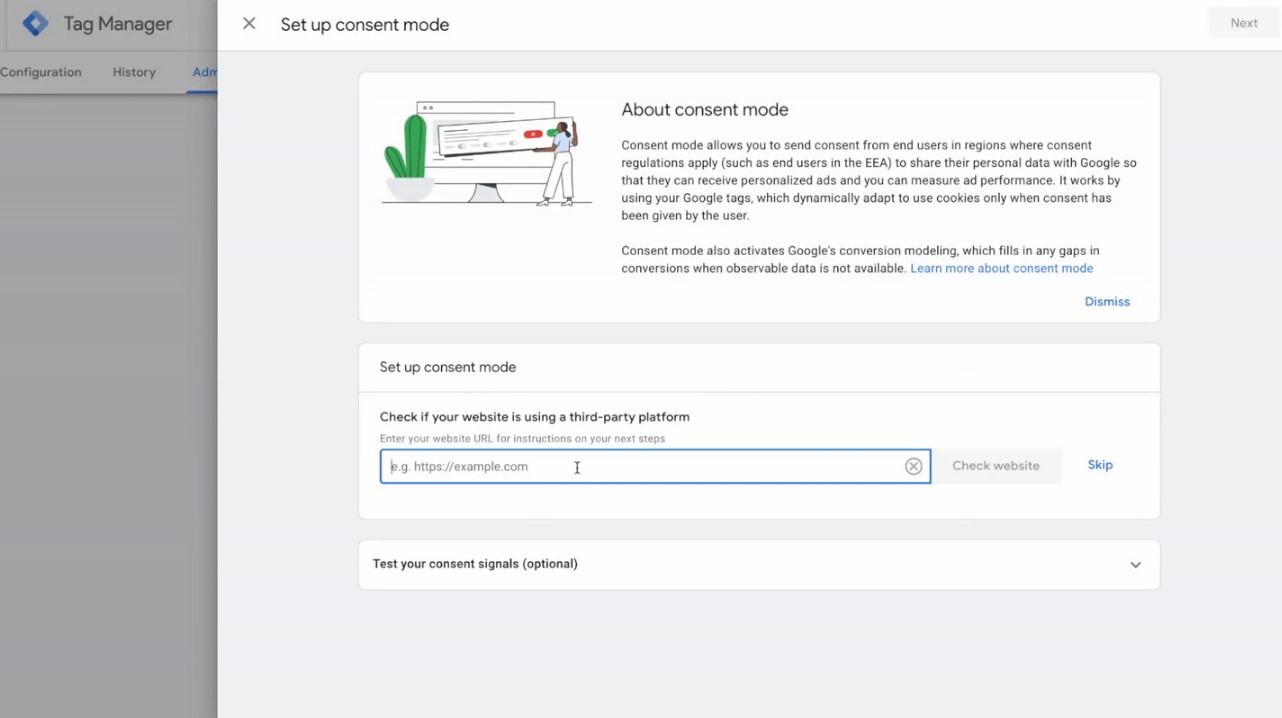The width and height of the screenshot is (1282, 718).
Task: Switch to the Configuration tab
Action: (x=41, y=72)
